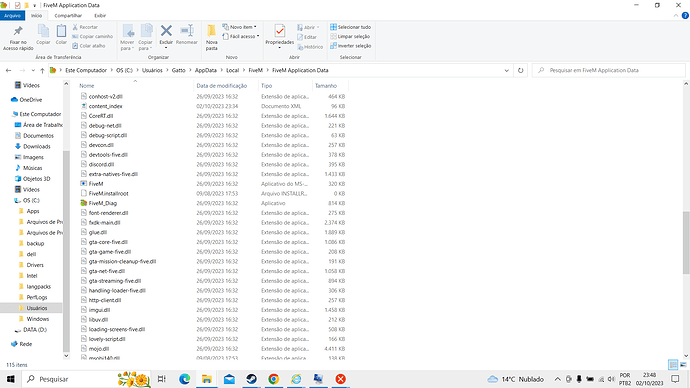Click the Colar paste icon

tap(61, 34)
